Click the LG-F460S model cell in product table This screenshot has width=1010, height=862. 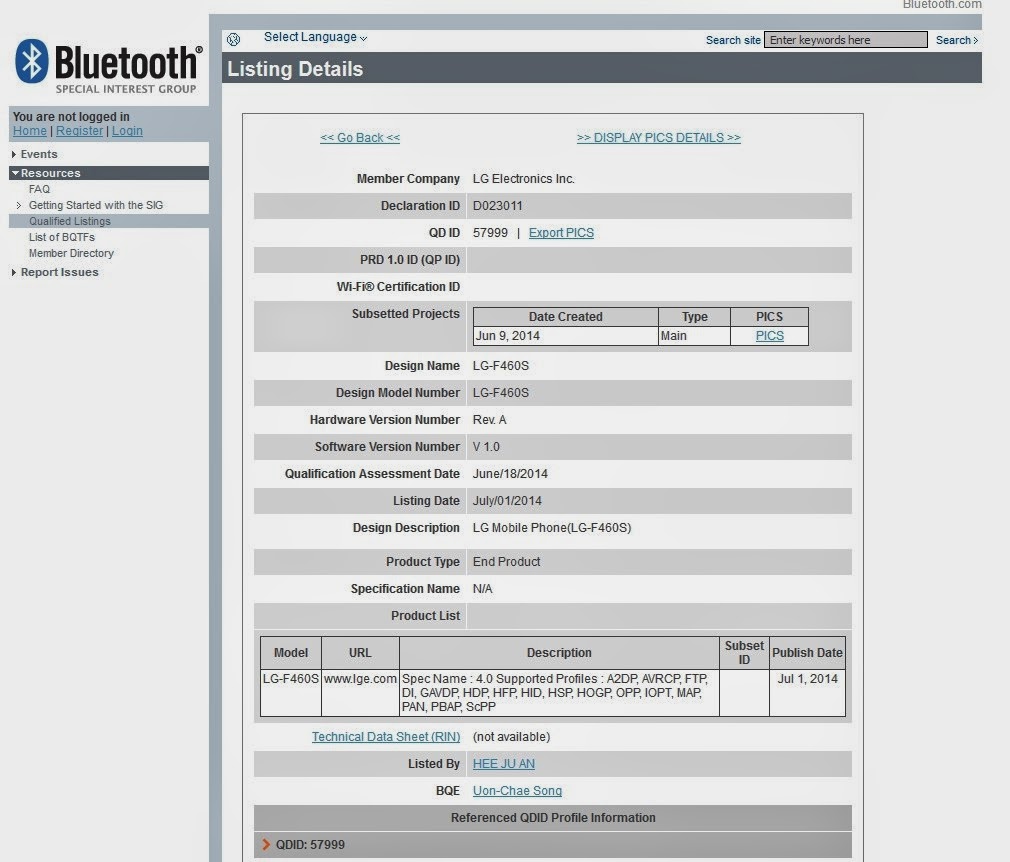click(291, 693)
